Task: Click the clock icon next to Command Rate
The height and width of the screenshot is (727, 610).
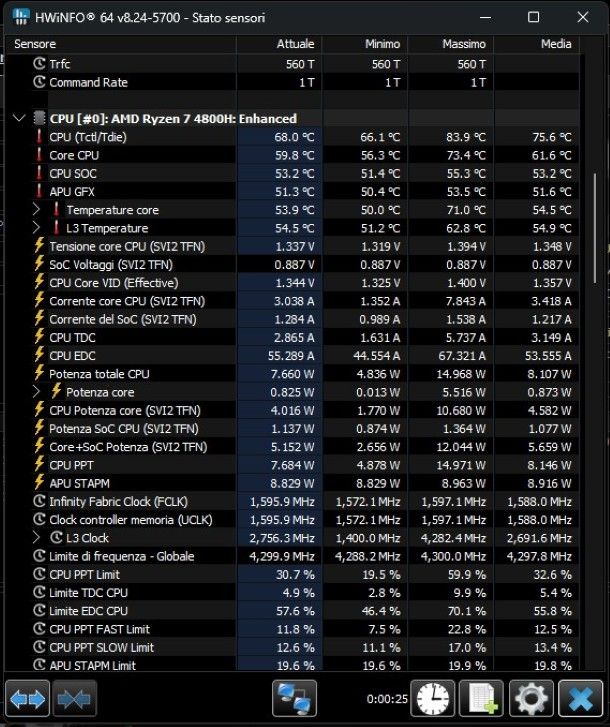Action: point(39,82)
